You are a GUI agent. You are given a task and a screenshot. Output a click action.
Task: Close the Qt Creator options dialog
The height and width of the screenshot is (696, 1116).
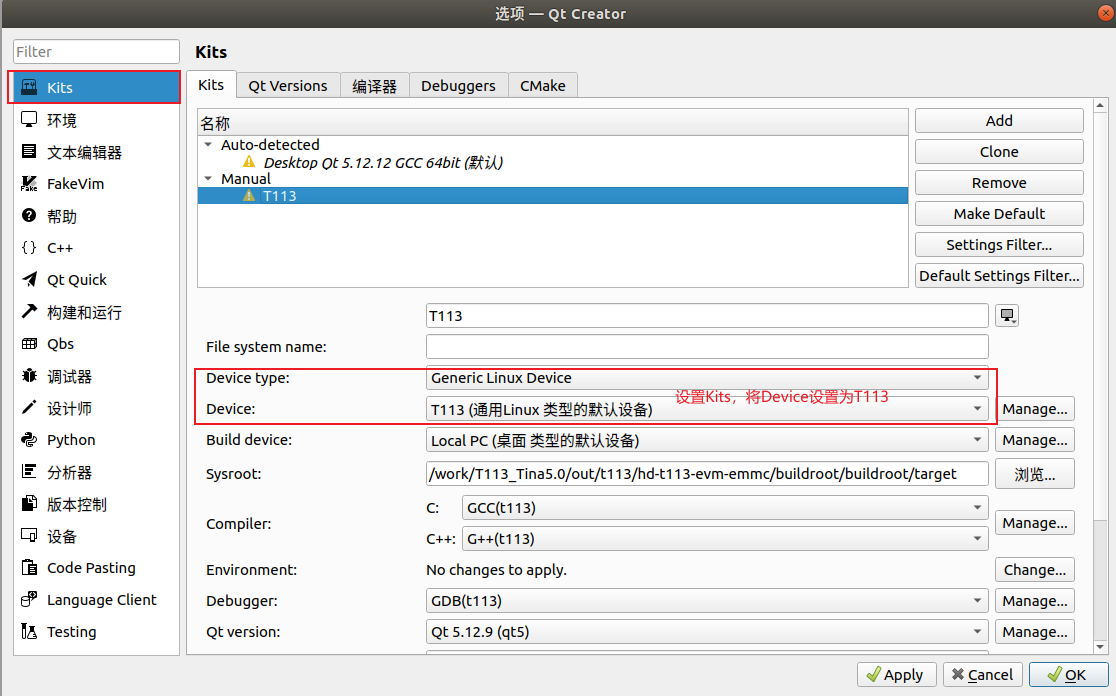(x=1105, y=12)
